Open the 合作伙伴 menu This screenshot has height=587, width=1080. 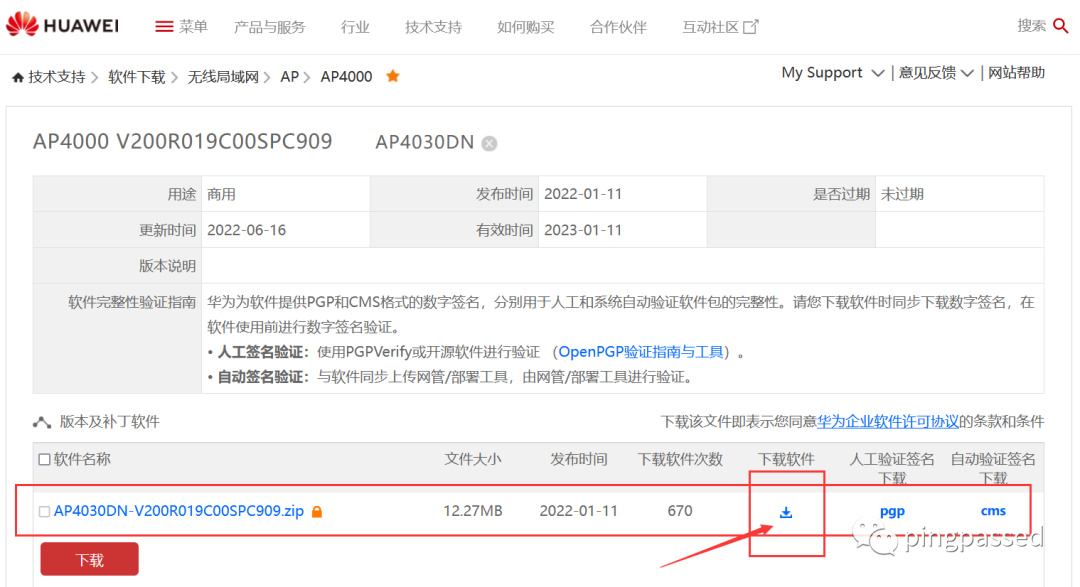(618, 27)
